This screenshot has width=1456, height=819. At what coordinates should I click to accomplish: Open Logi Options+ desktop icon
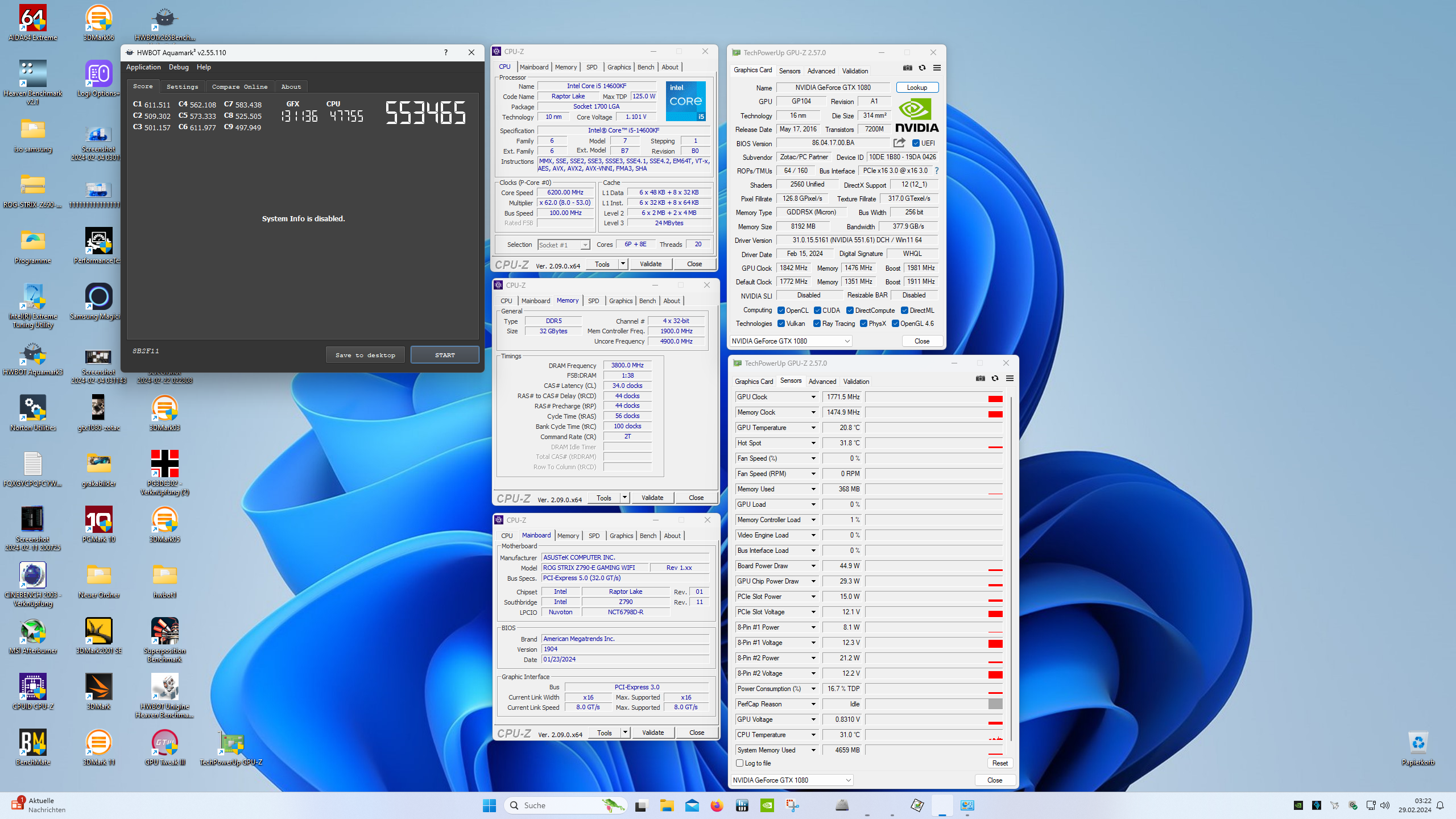point(98,79)
